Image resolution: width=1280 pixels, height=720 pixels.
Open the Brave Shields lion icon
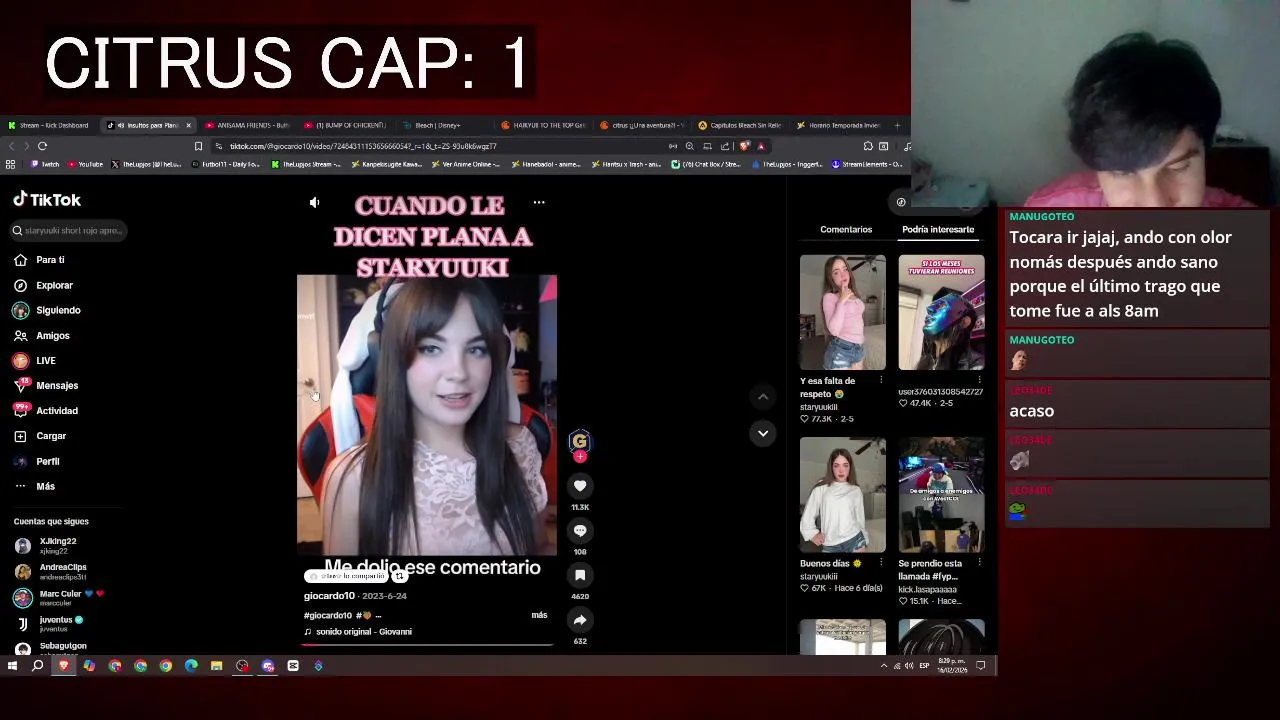(x=744, y=146)
